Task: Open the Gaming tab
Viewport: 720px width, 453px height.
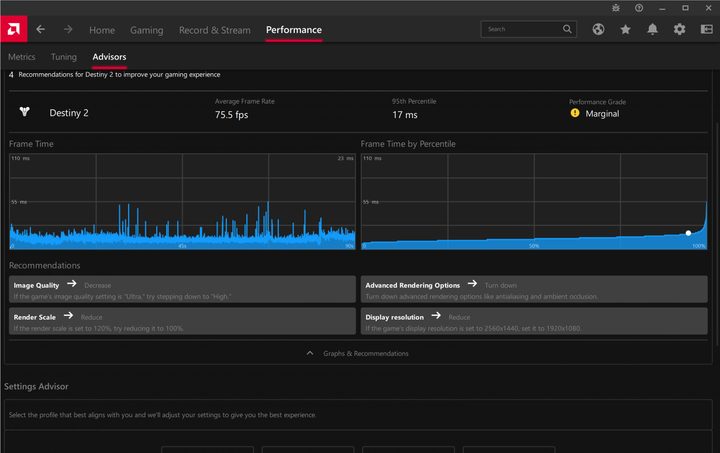Action: pyautogui.click(x=146, y=30)
